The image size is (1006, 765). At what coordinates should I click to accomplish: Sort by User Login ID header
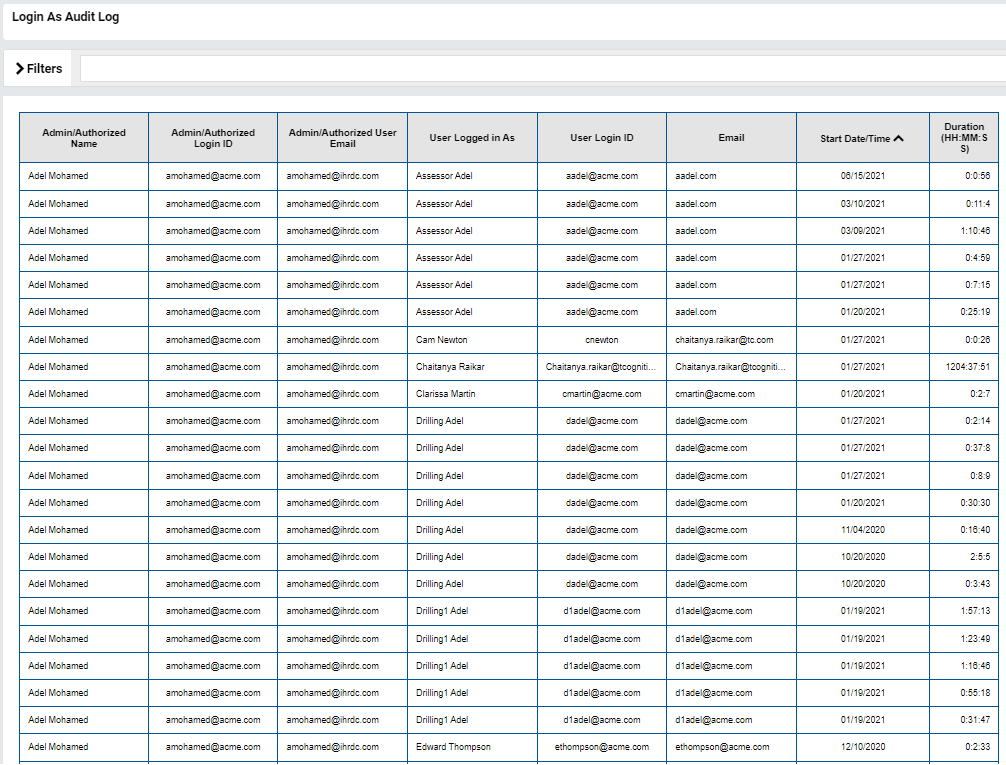pos(602,138)
